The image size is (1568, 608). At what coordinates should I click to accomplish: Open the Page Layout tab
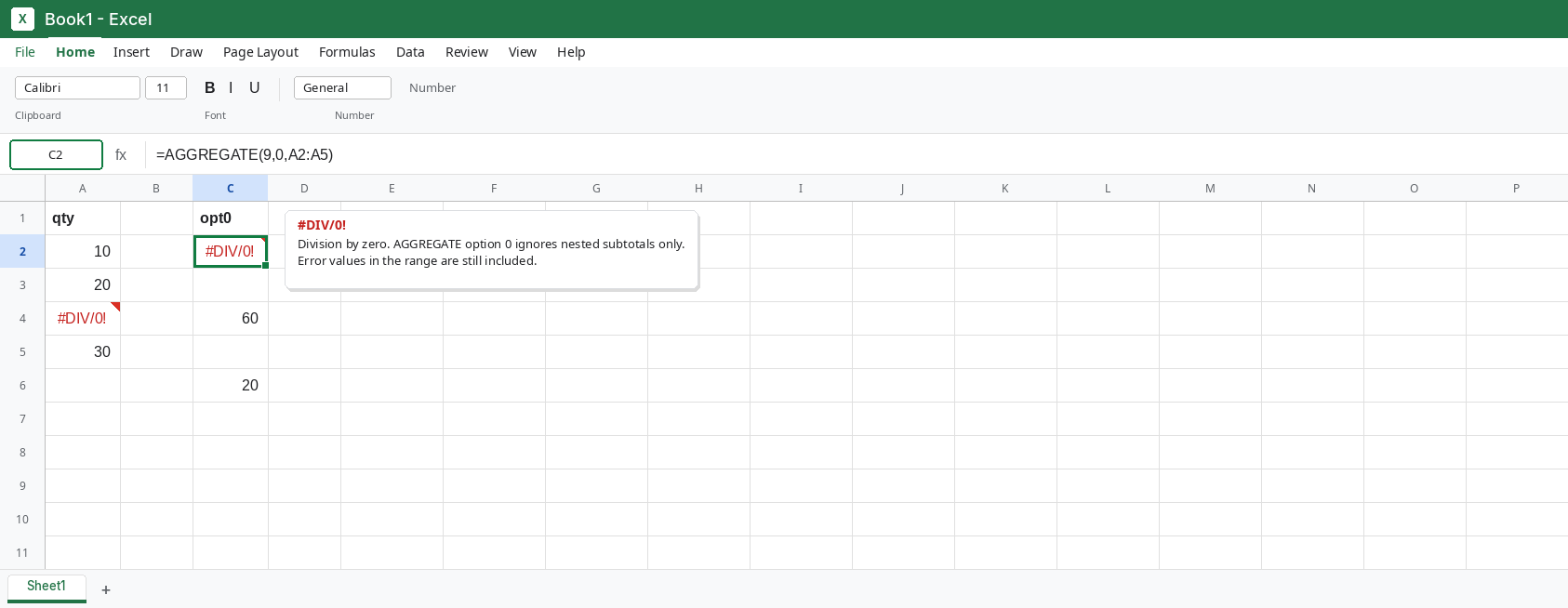[260, 52]
